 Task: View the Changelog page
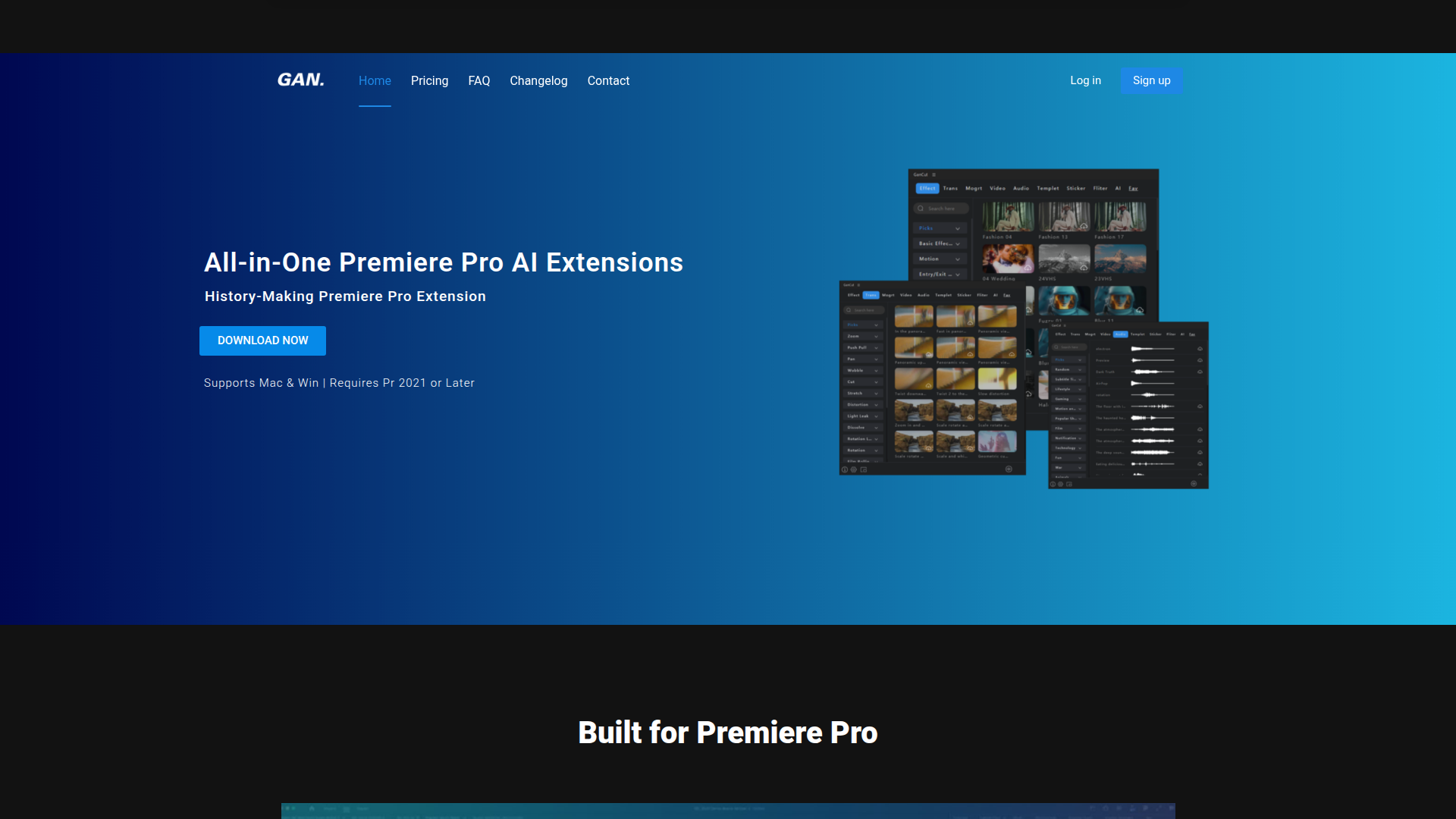pos(538,80)
